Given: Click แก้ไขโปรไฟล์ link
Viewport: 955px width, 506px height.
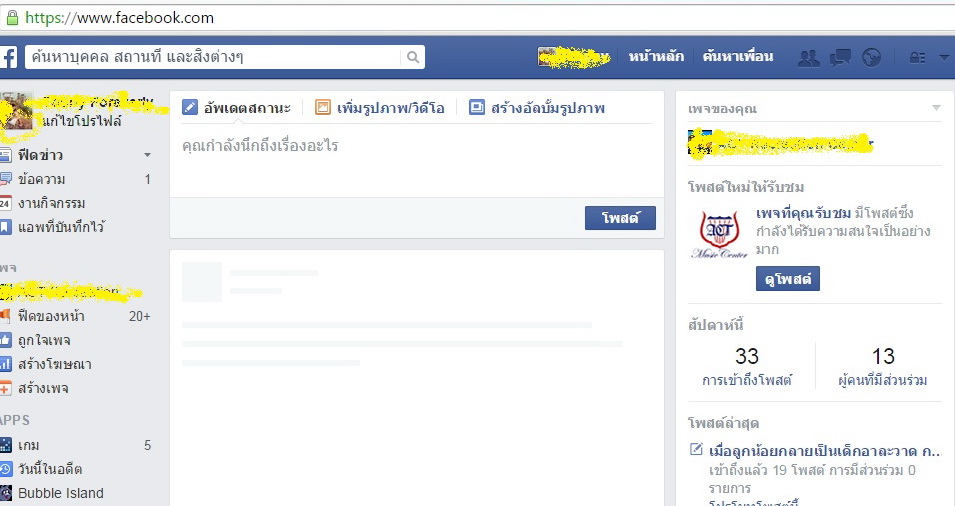Looking at the screenshot, I should tap(82, 121).
